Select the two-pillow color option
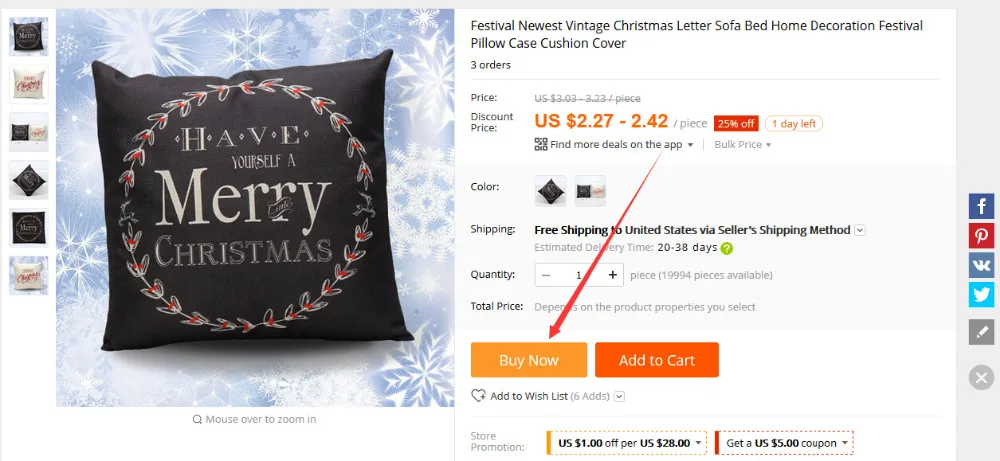This screenshot has height=461, width=1000. coord(590,191)
